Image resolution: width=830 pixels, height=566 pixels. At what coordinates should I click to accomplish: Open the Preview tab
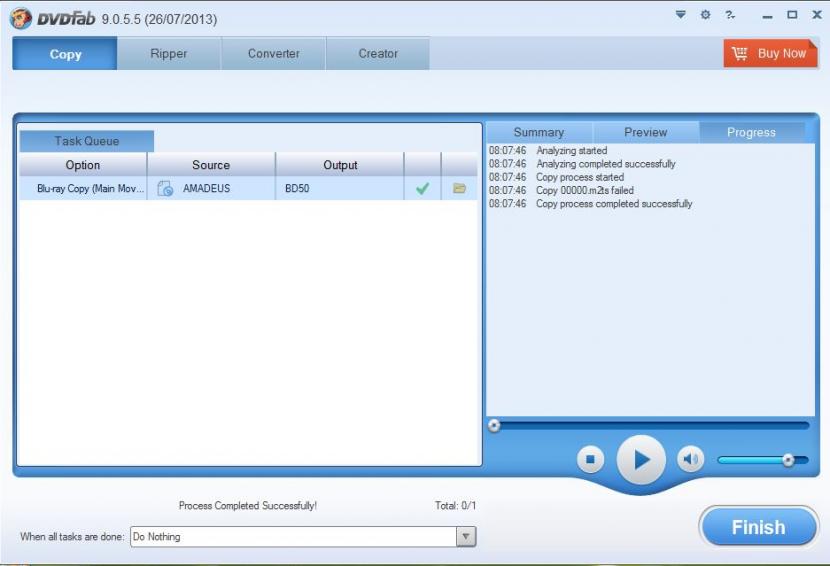pos(646,132)
